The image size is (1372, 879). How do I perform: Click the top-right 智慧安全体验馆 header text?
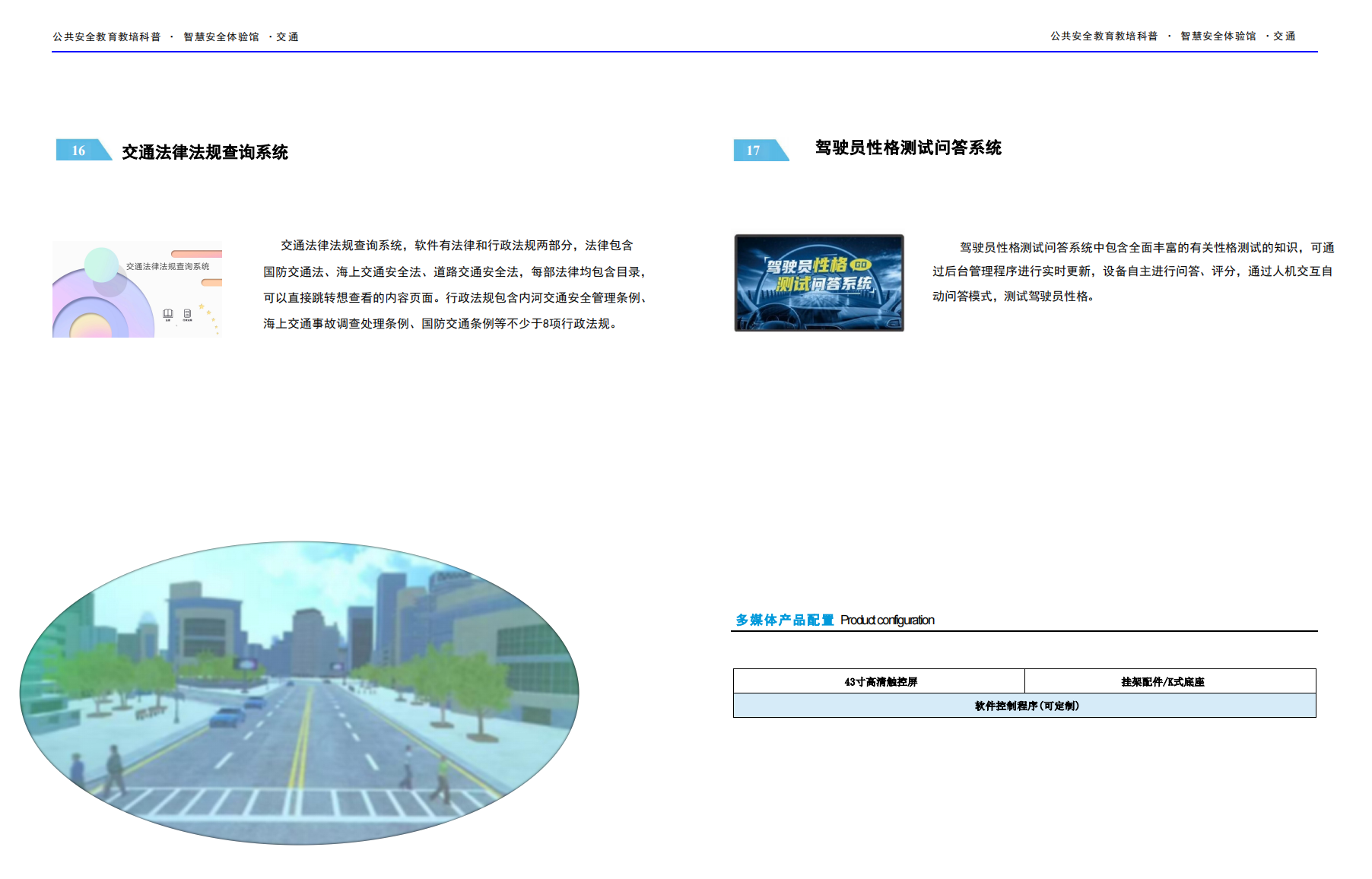tap(1218, 36)
